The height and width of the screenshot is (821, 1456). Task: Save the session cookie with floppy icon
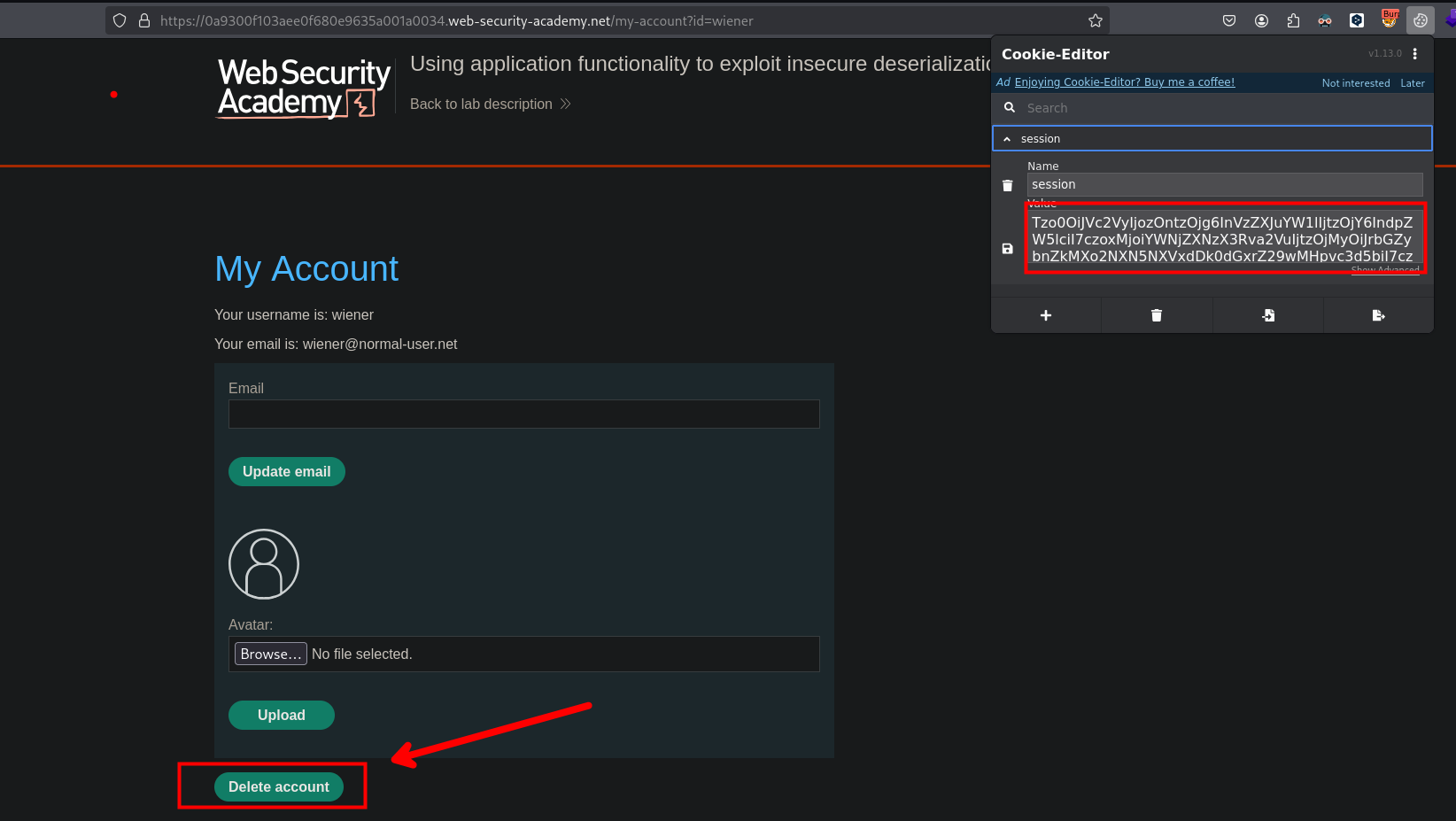(x=1007, y=249)
